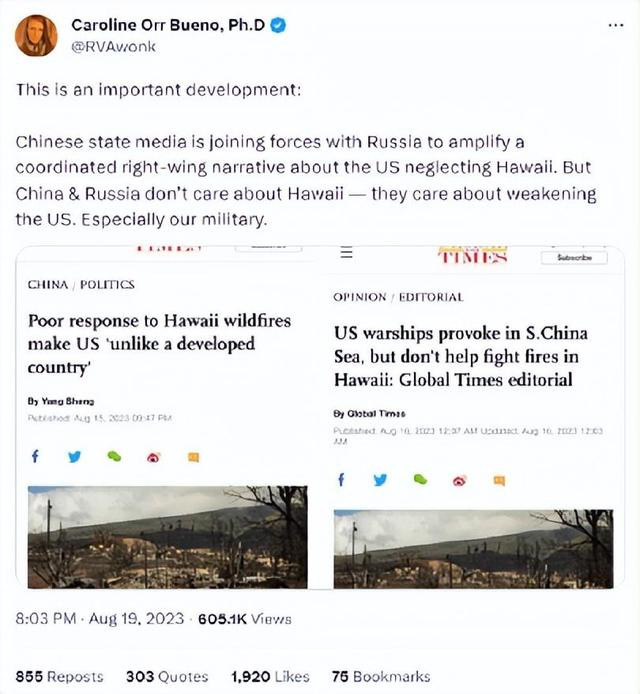Share the left article via Twitter icon
Screen dimensions: 640x694
[x=74, y=456]
